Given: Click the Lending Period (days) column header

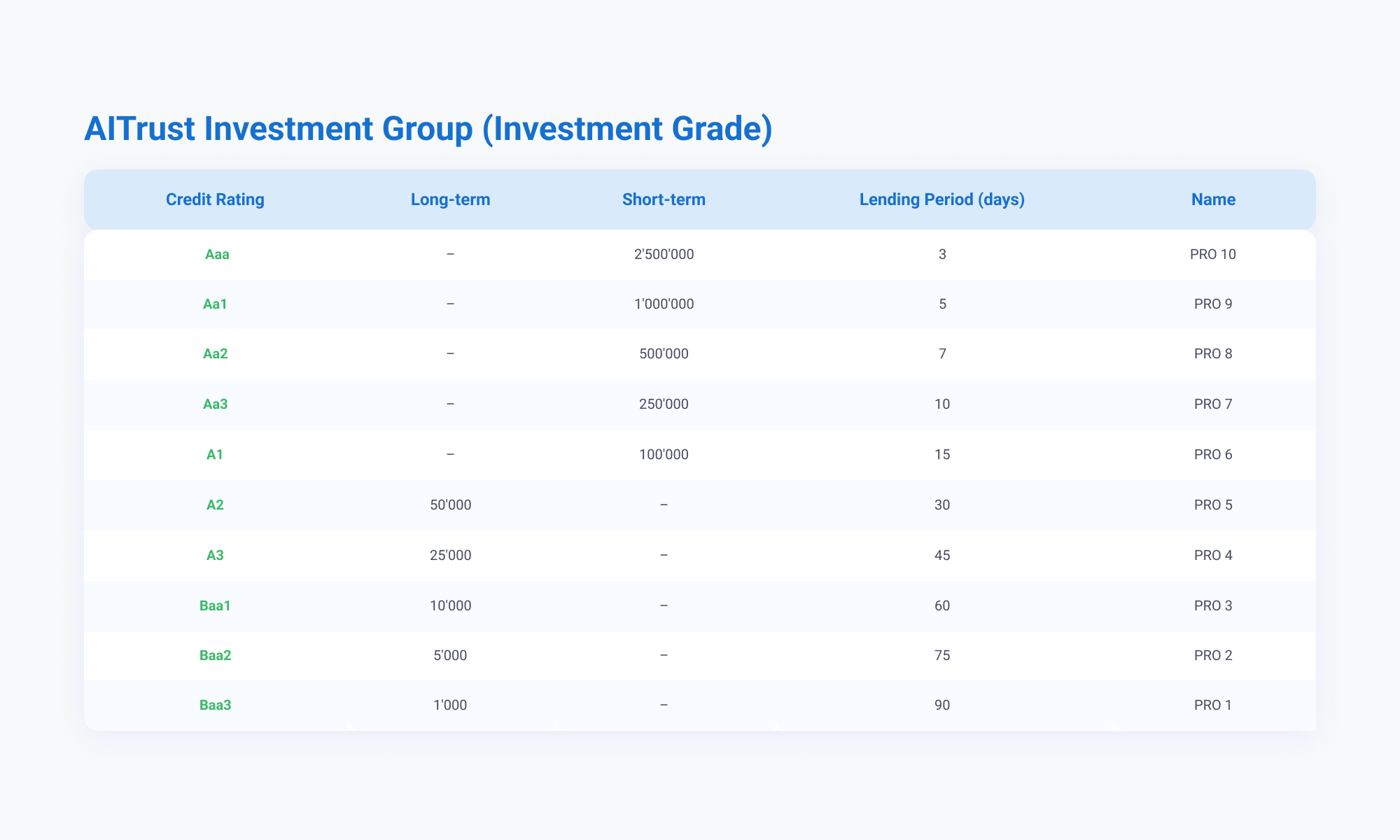Looking at the screenshot, I should click(942, 199).
